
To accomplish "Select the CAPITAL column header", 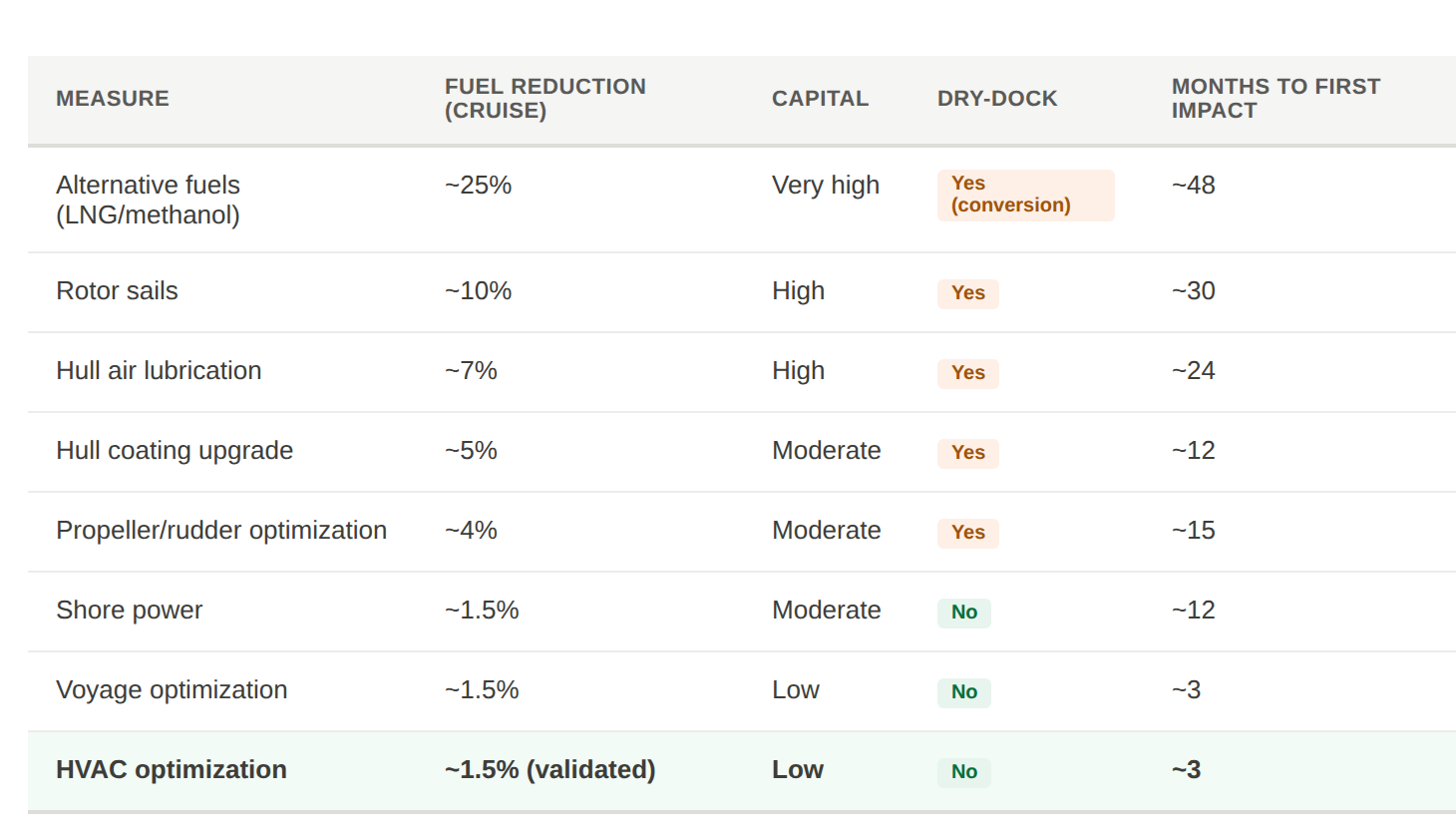I will tap(820, 99).
